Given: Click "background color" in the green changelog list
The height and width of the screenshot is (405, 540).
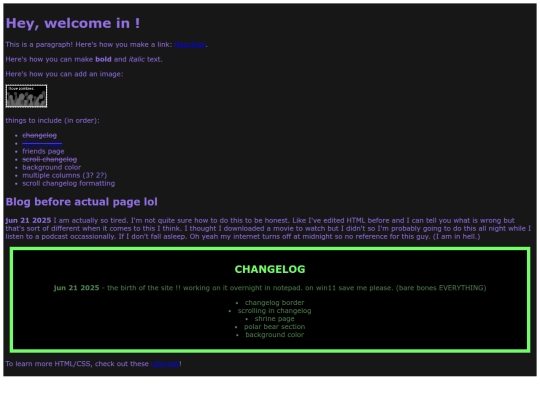Looking at the screenshot, I should pos(274,335).
